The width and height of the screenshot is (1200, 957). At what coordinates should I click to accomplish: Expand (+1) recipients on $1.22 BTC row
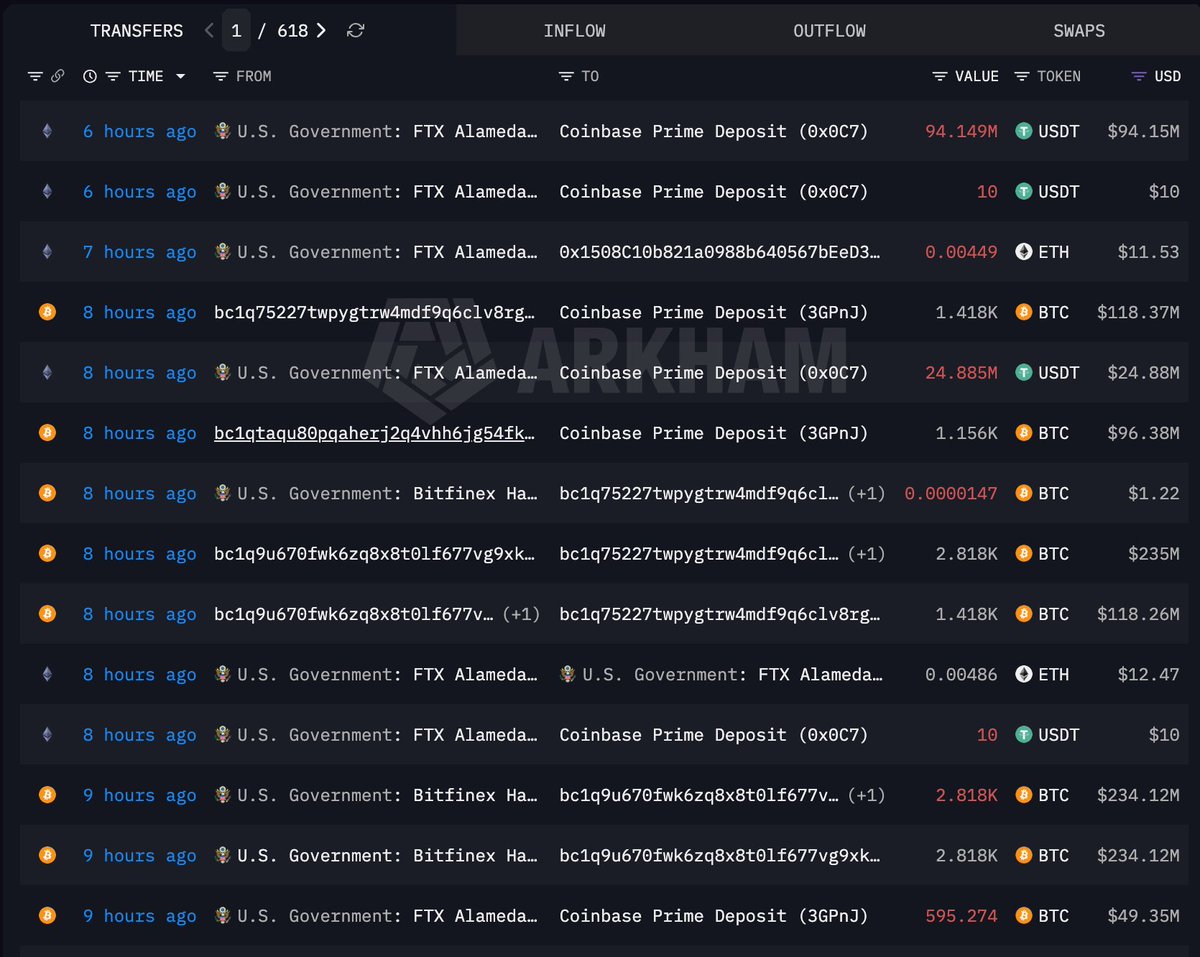(x=866, y=493)
